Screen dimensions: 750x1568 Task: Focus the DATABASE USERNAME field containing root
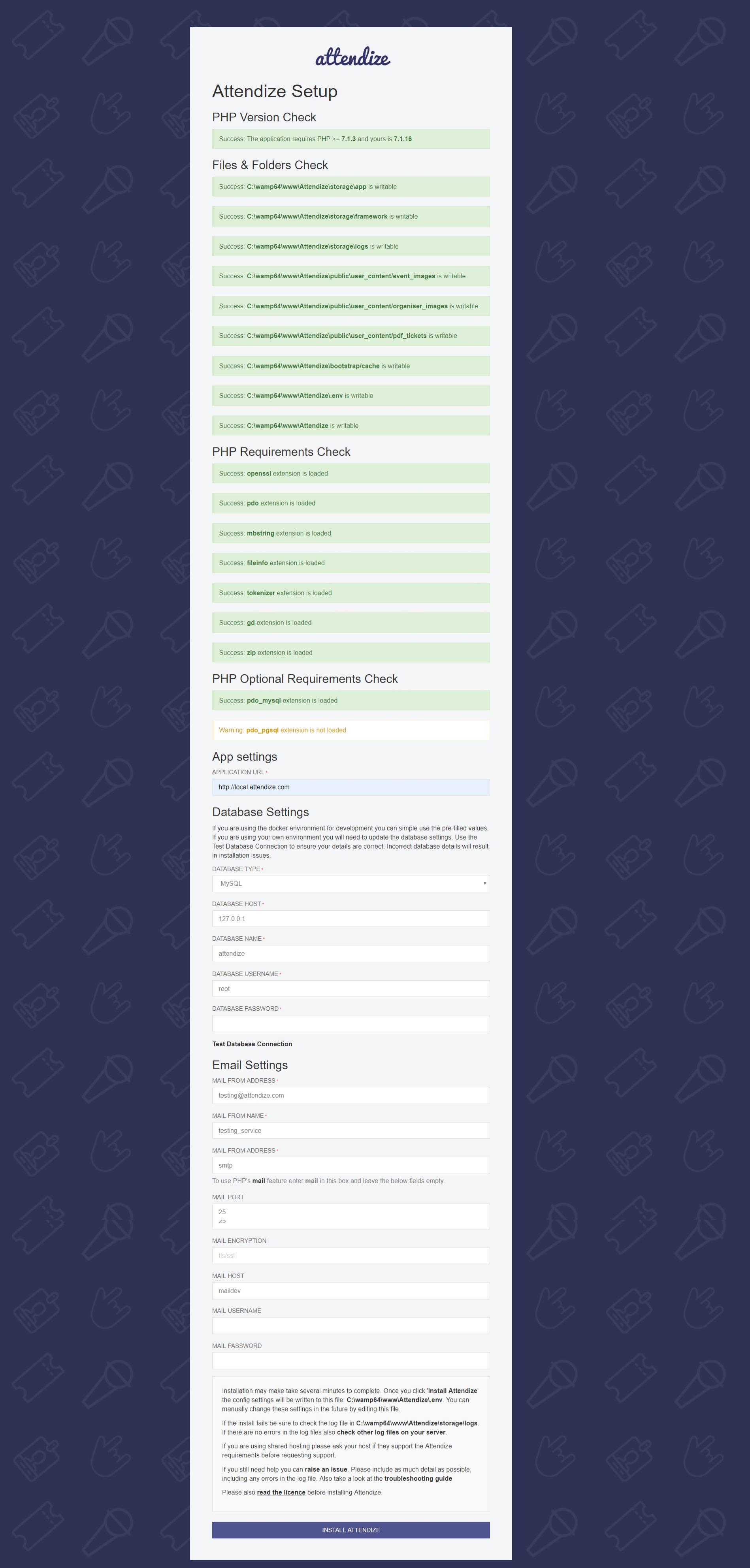[x=351, y=989]
